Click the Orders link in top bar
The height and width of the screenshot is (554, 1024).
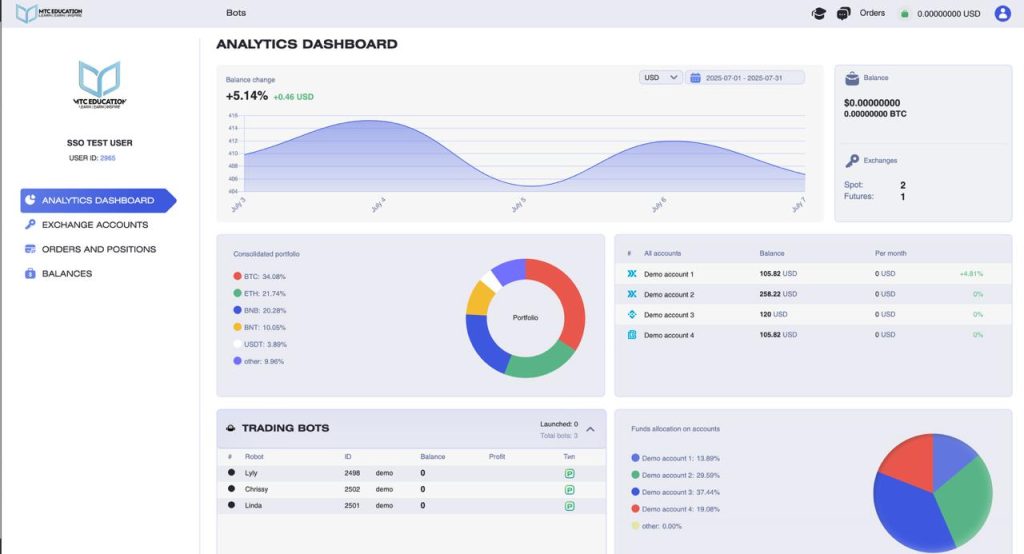pyautogui.click(x=872, y=13)
